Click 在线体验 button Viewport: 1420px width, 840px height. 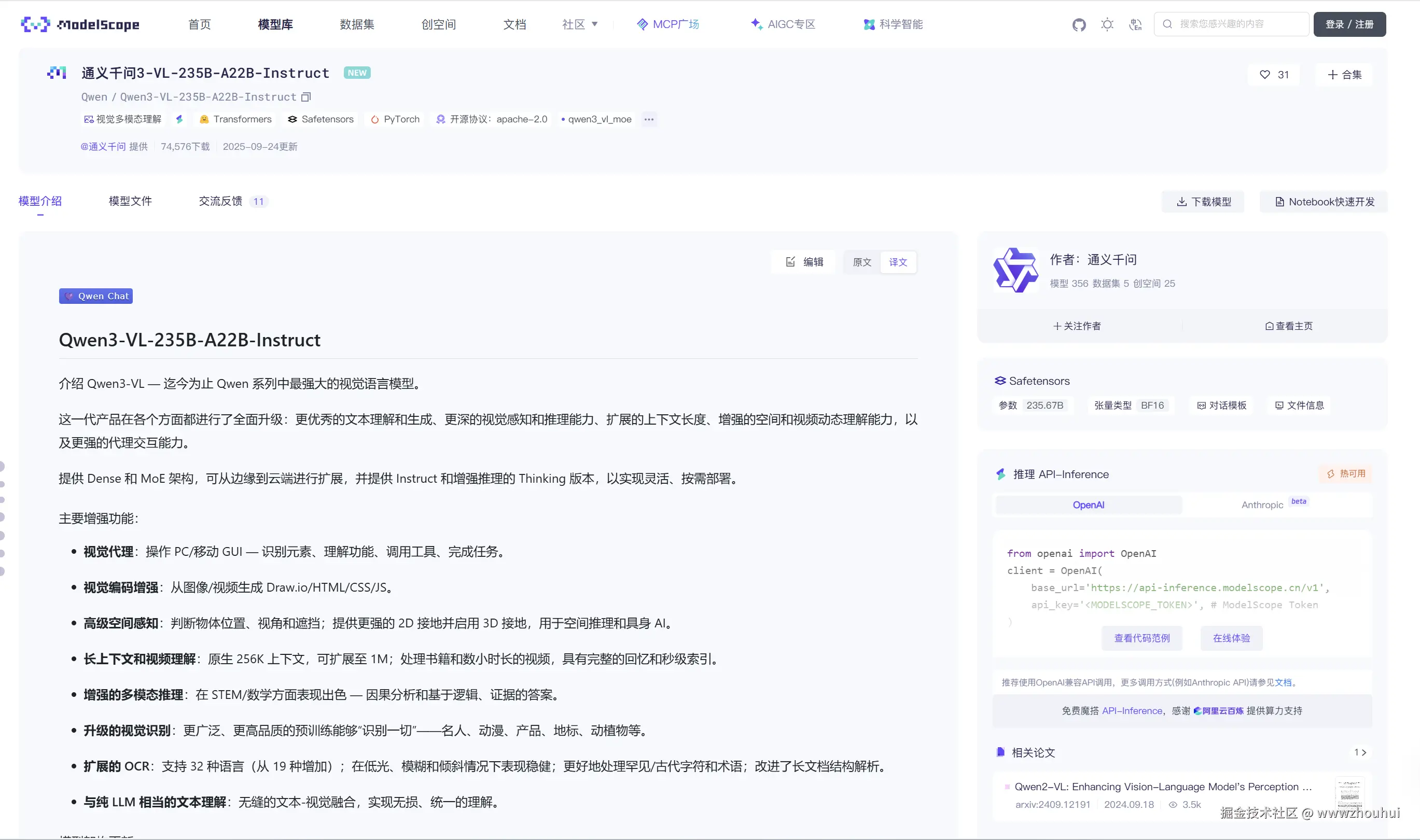click(x=1231, y=638)
